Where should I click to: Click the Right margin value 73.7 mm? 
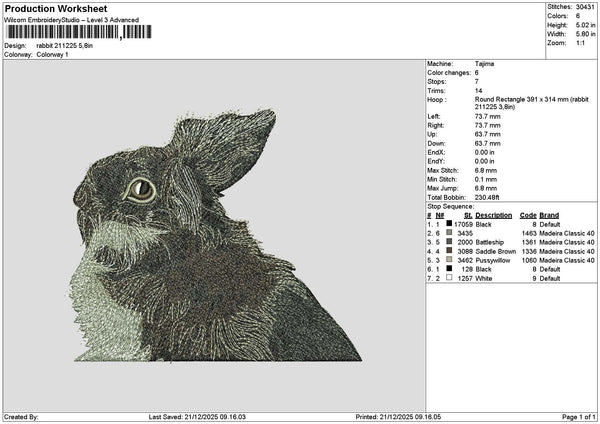488,126
